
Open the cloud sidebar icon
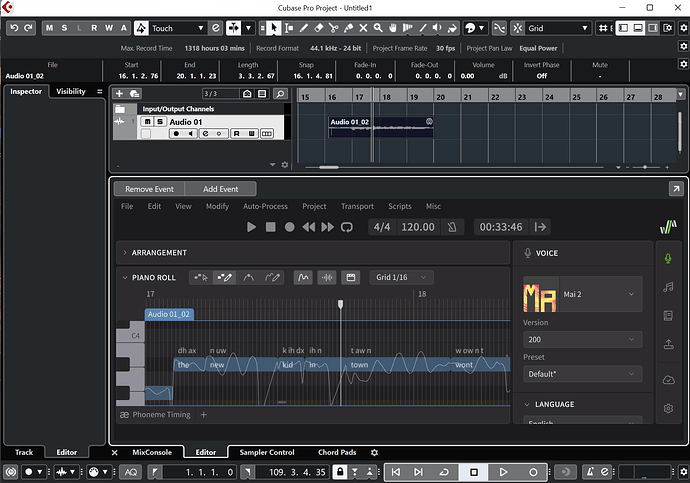click(x=668, y=380)
